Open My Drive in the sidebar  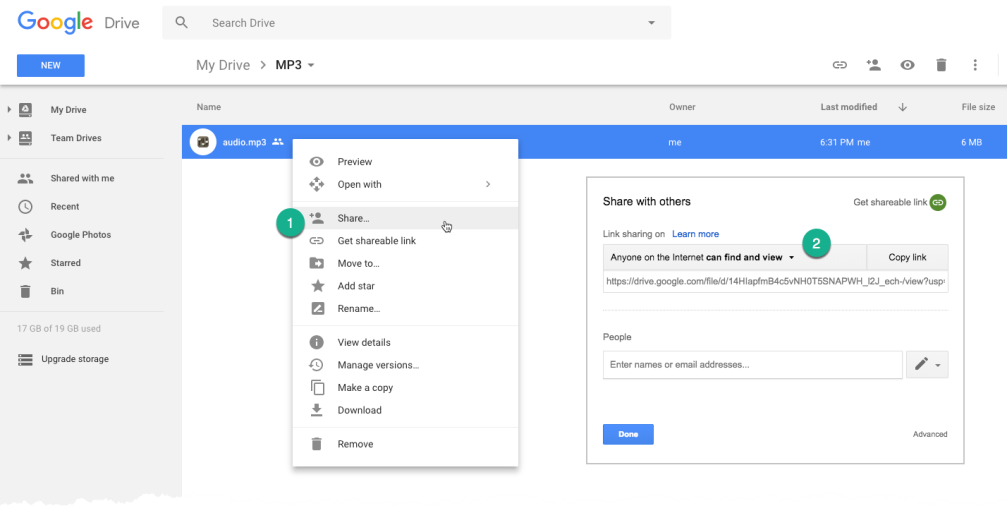(68, 110)
